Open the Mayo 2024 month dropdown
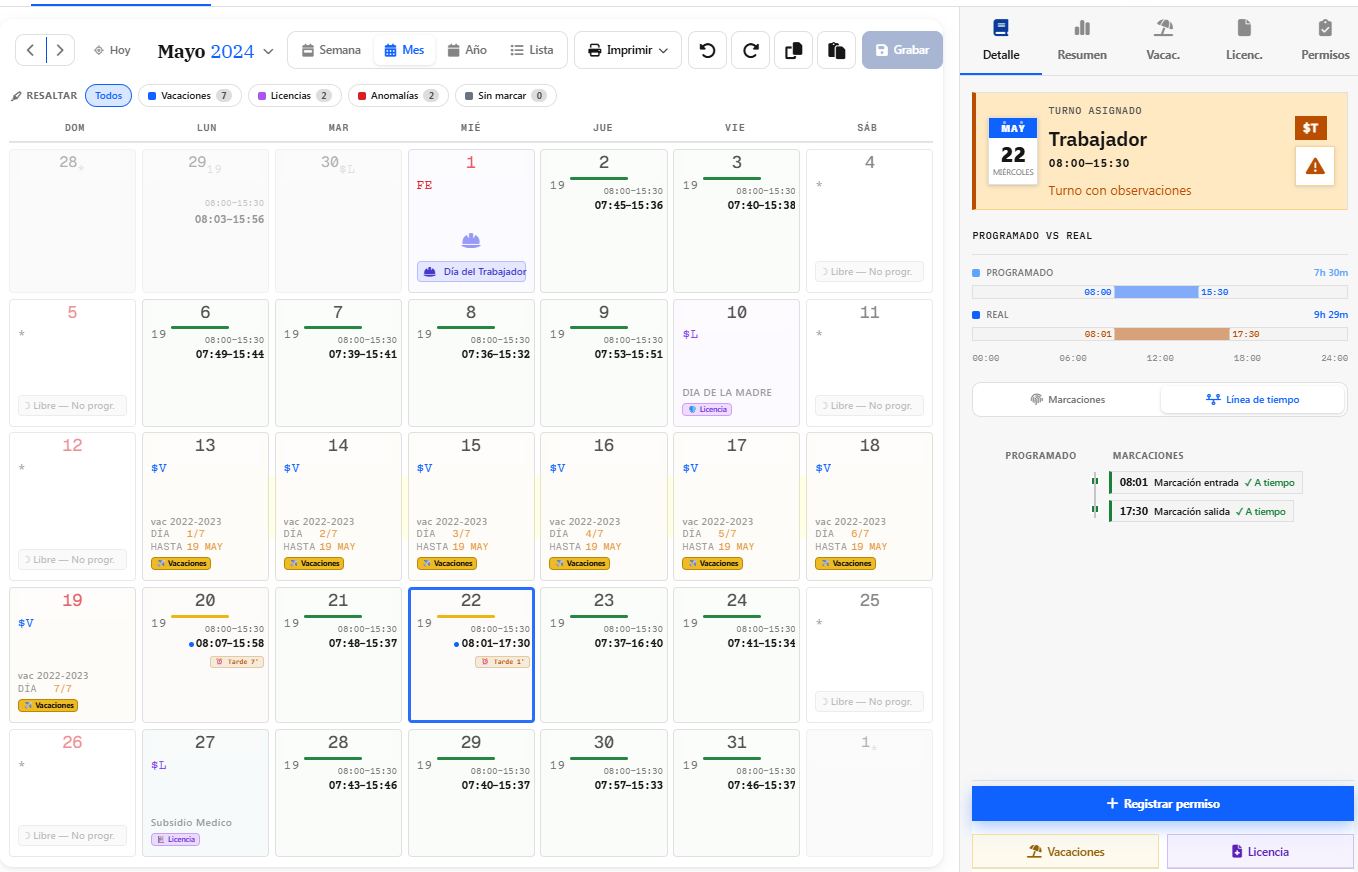 point(216,50)
